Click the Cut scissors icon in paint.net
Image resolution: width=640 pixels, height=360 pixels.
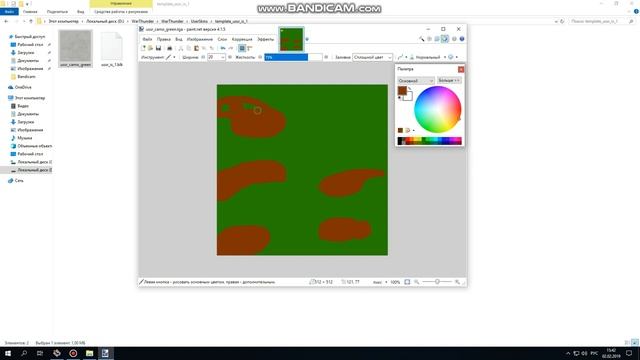click(x=181, y=48)
